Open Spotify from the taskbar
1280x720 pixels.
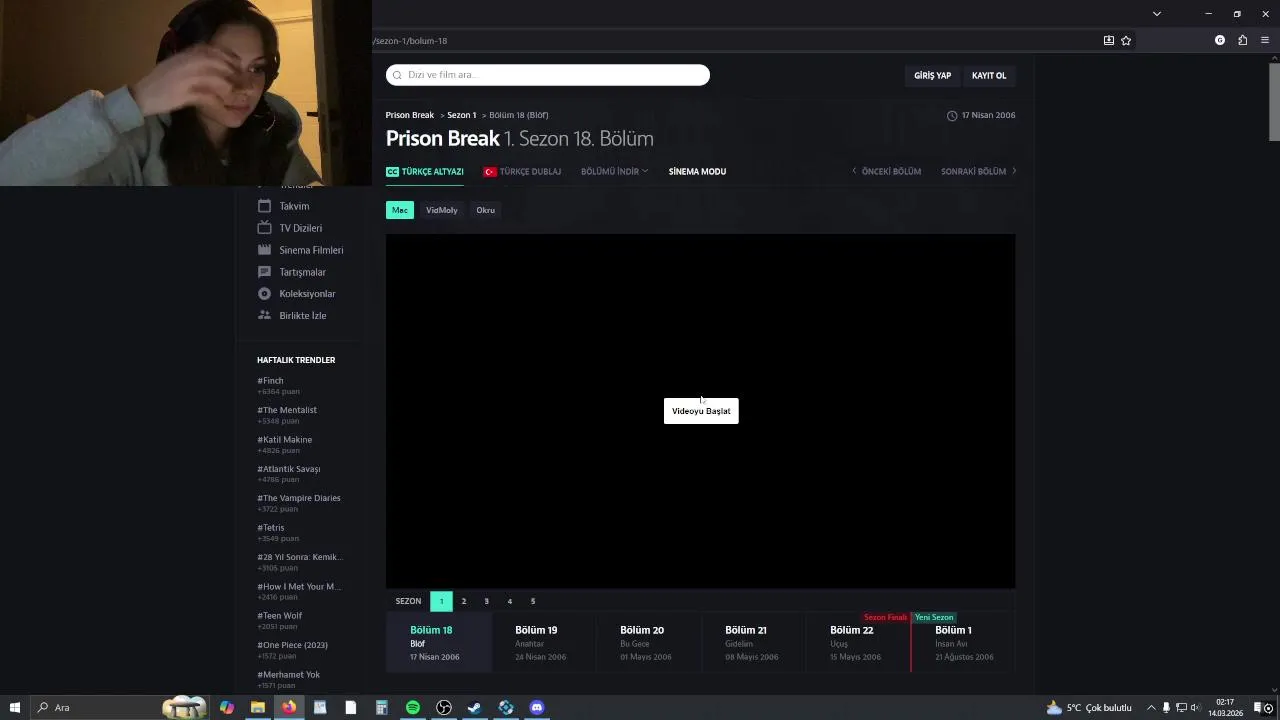pos(413,708)
